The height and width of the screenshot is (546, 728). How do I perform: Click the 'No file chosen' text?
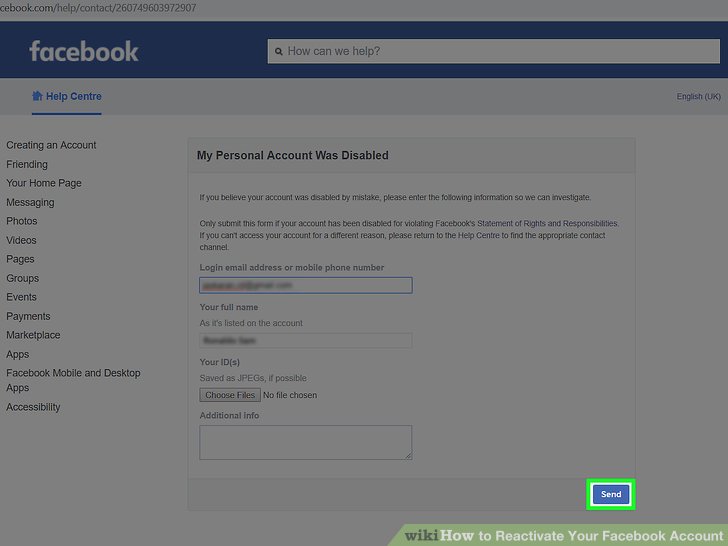point(290,395)
